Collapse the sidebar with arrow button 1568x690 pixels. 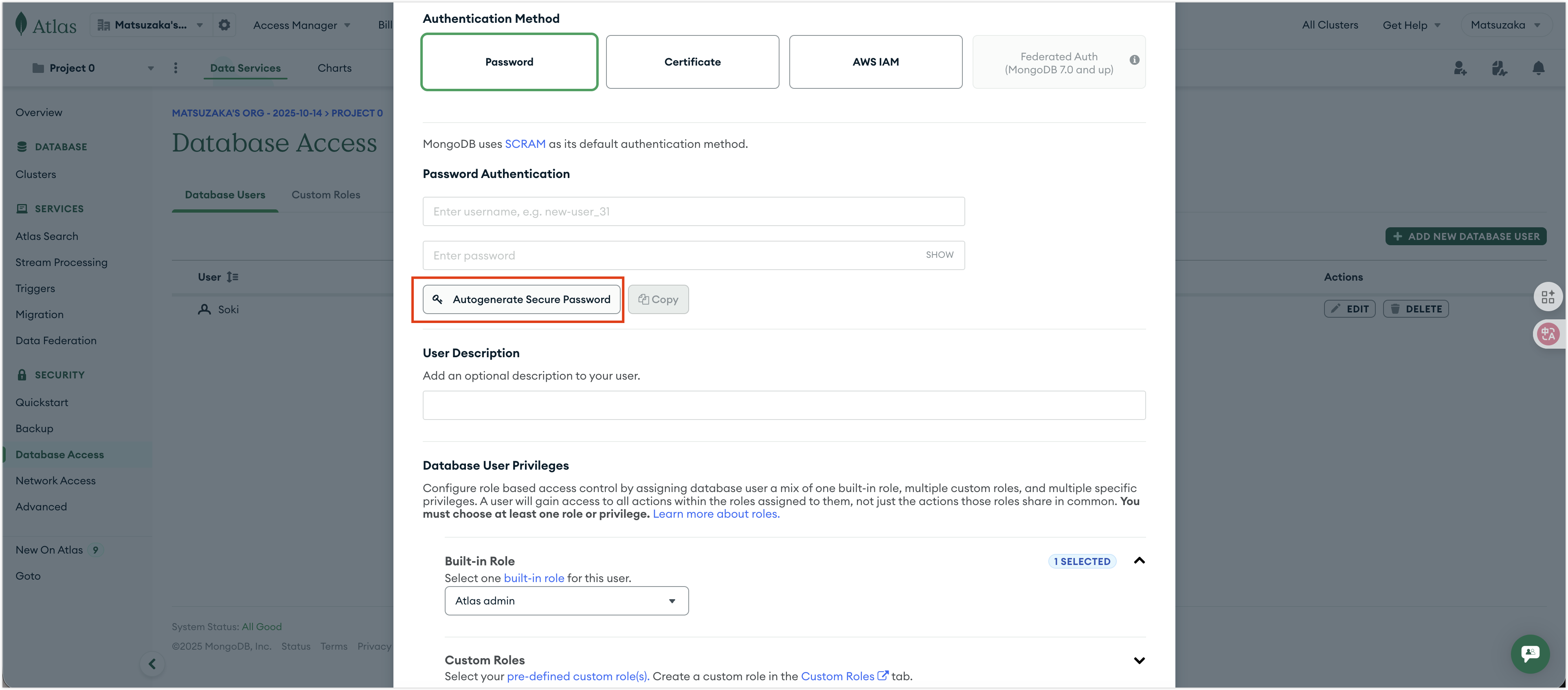pyautogui.click(x=152, y=664)
